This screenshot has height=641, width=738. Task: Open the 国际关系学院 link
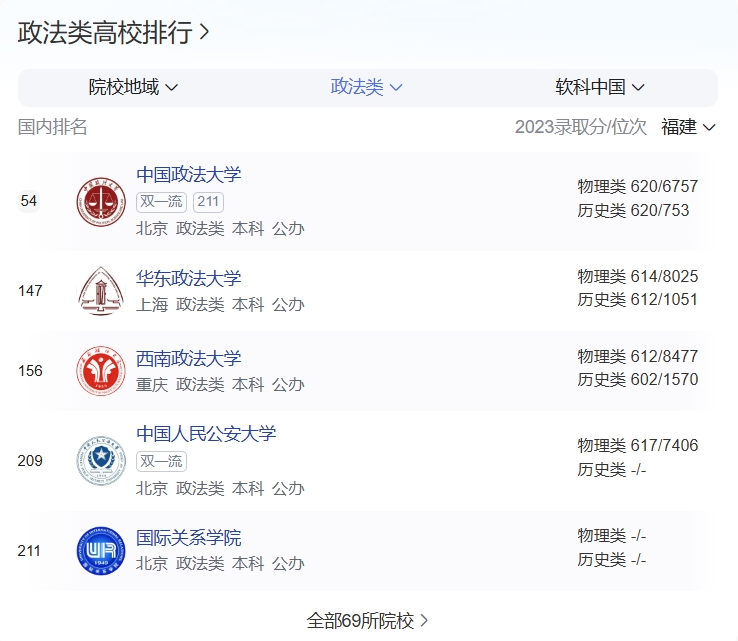(189, 538)
